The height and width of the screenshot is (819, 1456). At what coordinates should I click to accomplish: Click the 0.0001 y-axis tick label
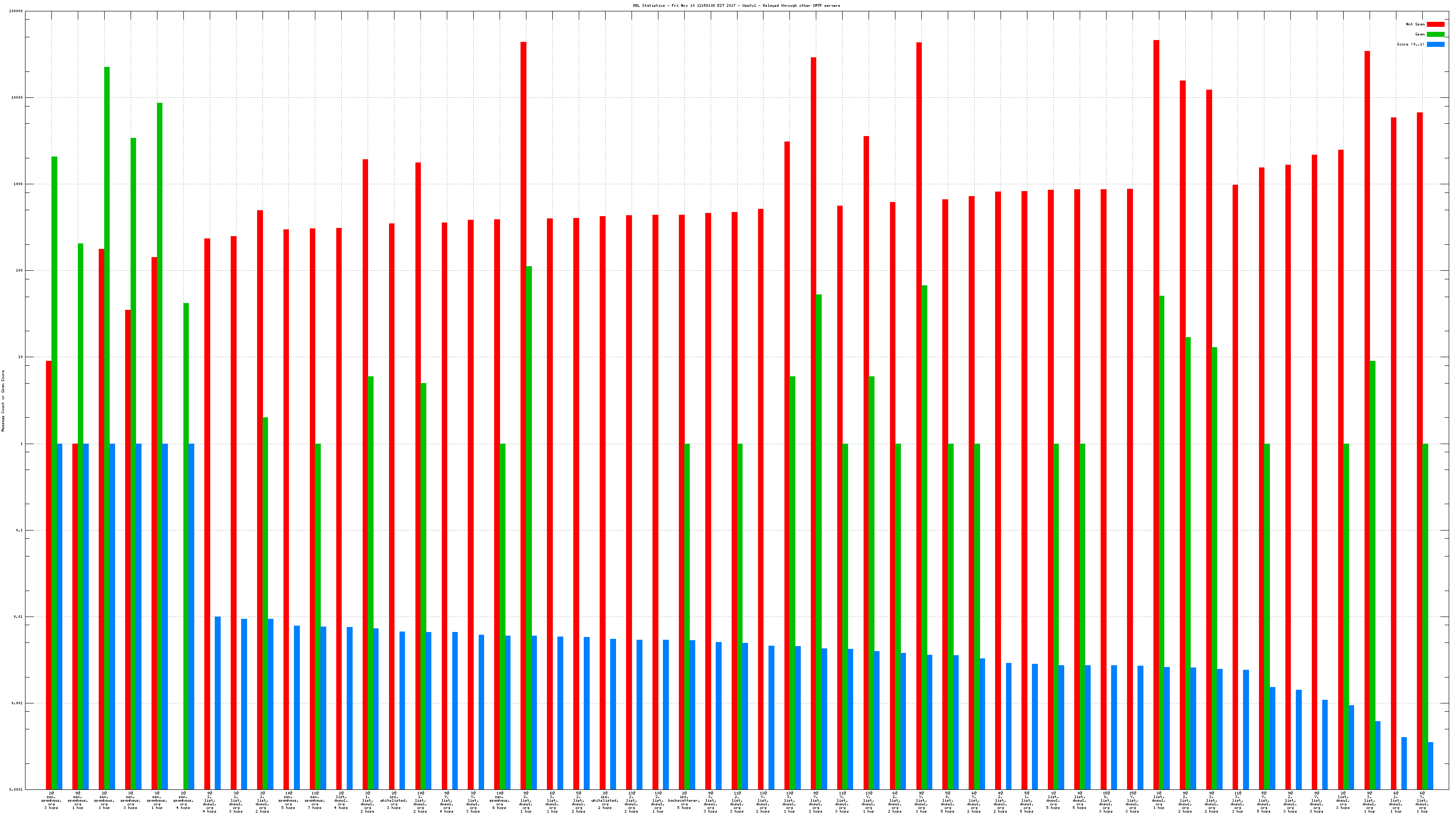pyautogui.click(x=16, y=789)
